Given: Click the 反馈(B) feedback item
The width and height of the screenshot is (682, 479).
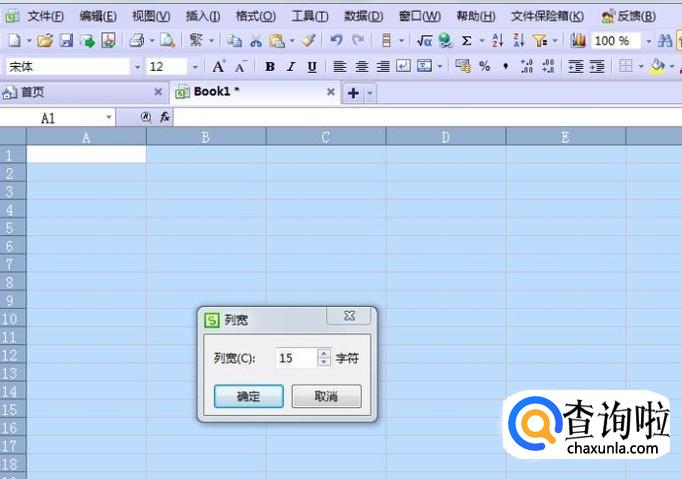Looking at the screenshot, I should pyautogui.click(x=629, y=17).
